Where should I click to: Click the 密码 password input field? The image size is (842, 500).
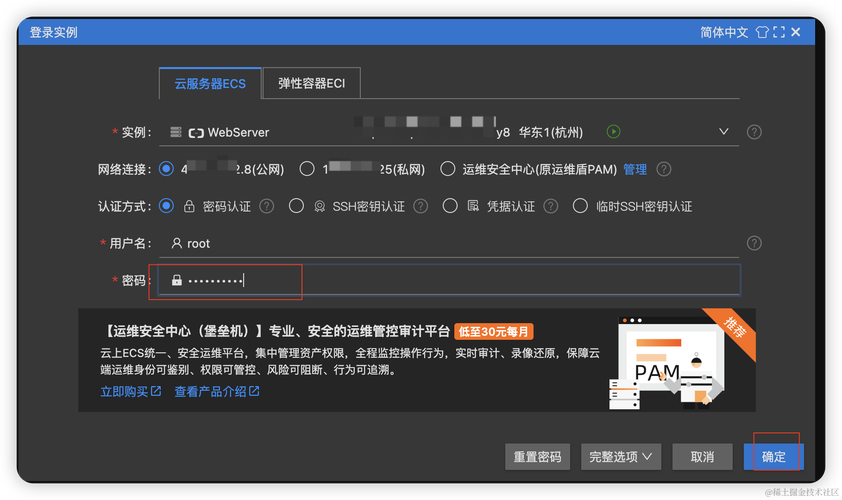coord(449,280)
